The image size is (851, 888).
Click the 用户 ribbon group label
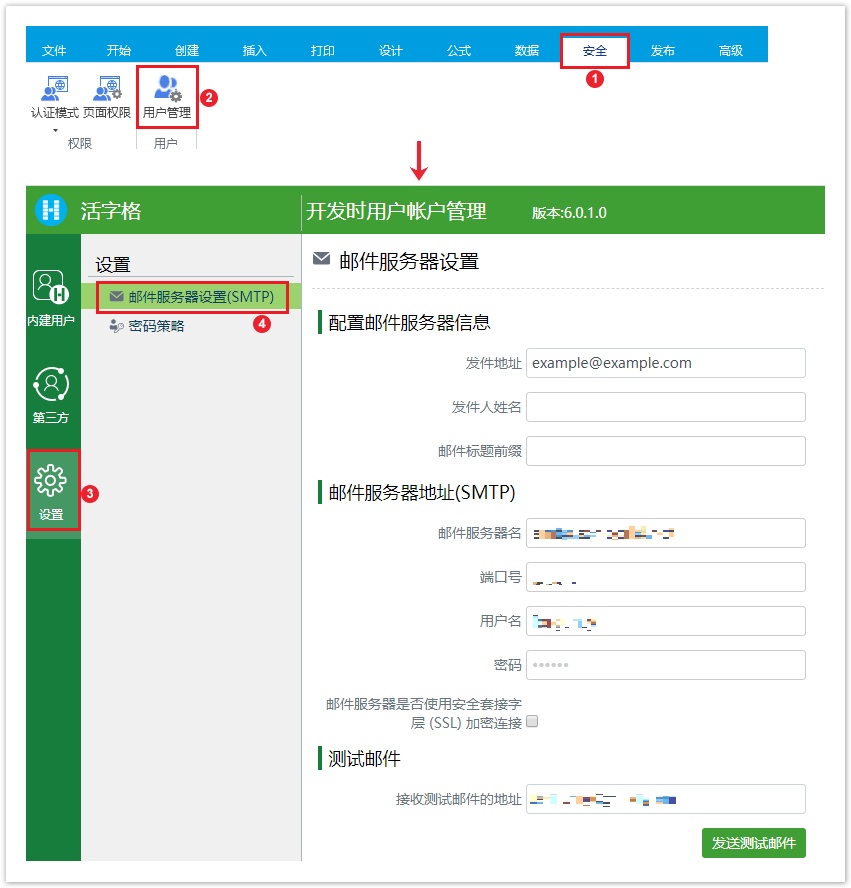(x=166, y=143)
